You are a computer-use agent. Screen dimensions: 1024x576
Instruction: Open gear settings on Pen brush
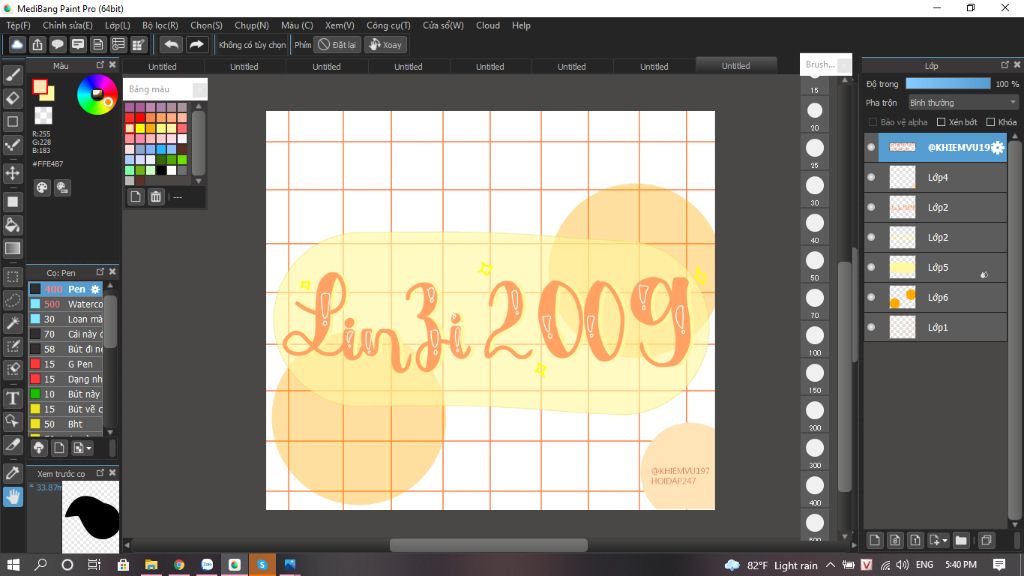(x=95, y=289)
